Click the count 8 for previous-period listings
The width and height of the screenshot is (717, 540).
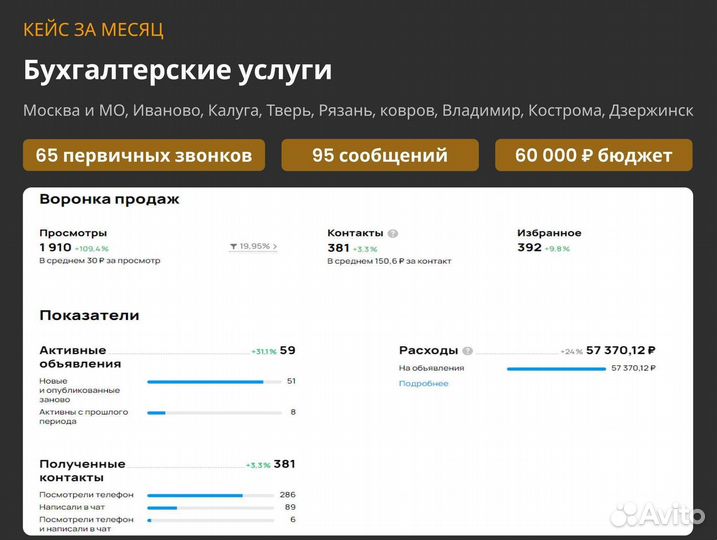[x=293, y=412]
